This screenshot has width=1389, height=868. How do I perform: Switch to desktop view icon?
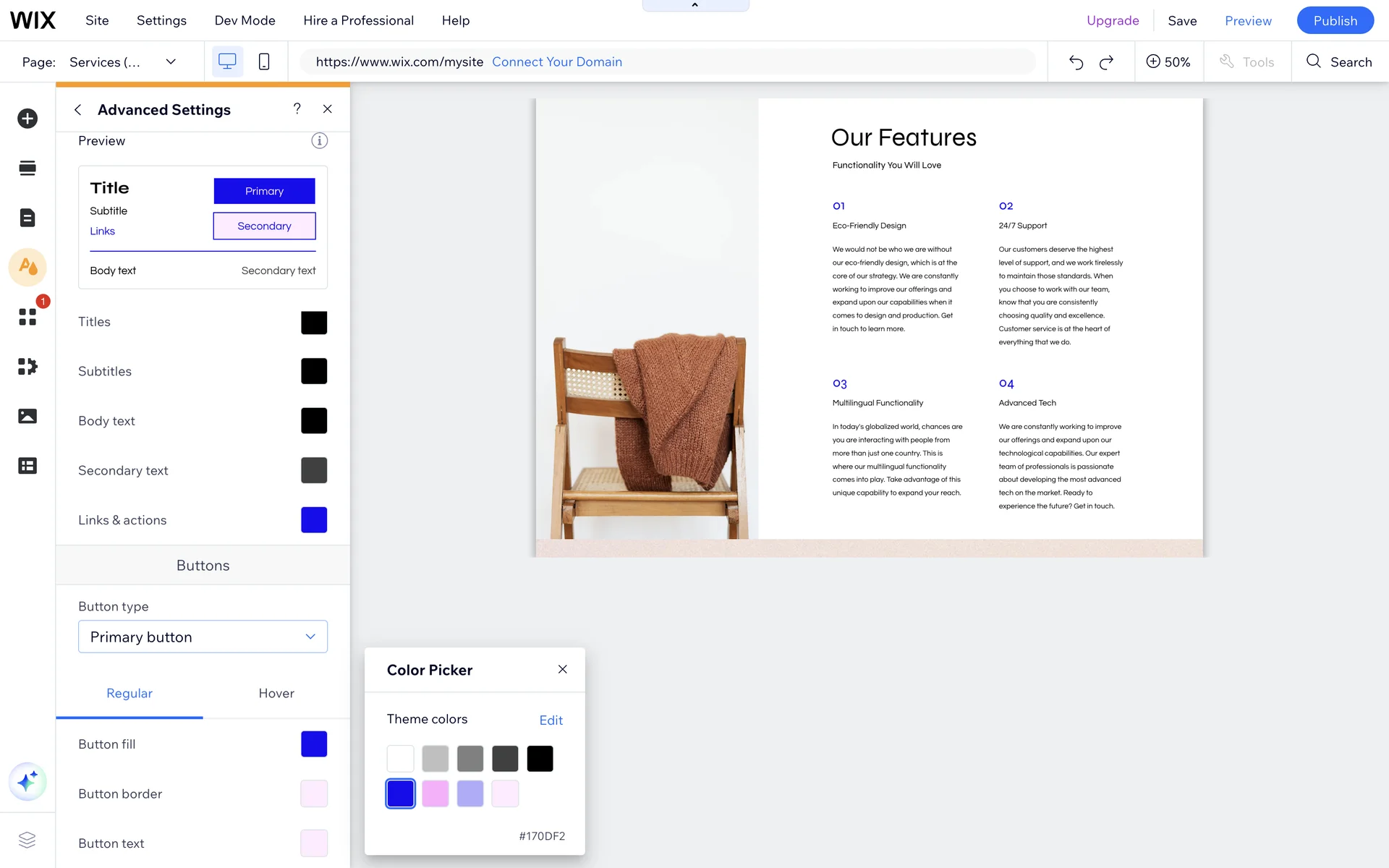[x=227, y=62]
